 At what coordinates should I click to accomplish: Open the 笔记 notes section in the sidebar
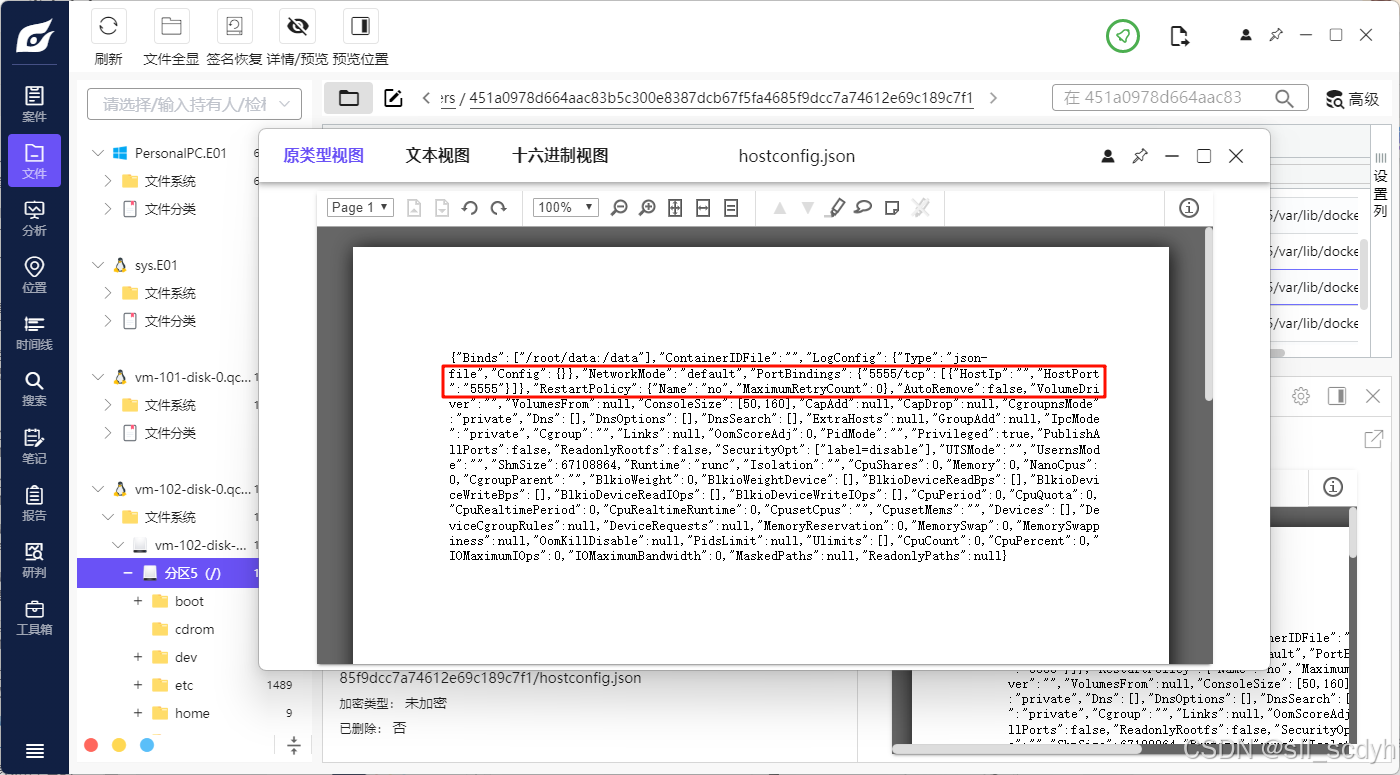35,446
